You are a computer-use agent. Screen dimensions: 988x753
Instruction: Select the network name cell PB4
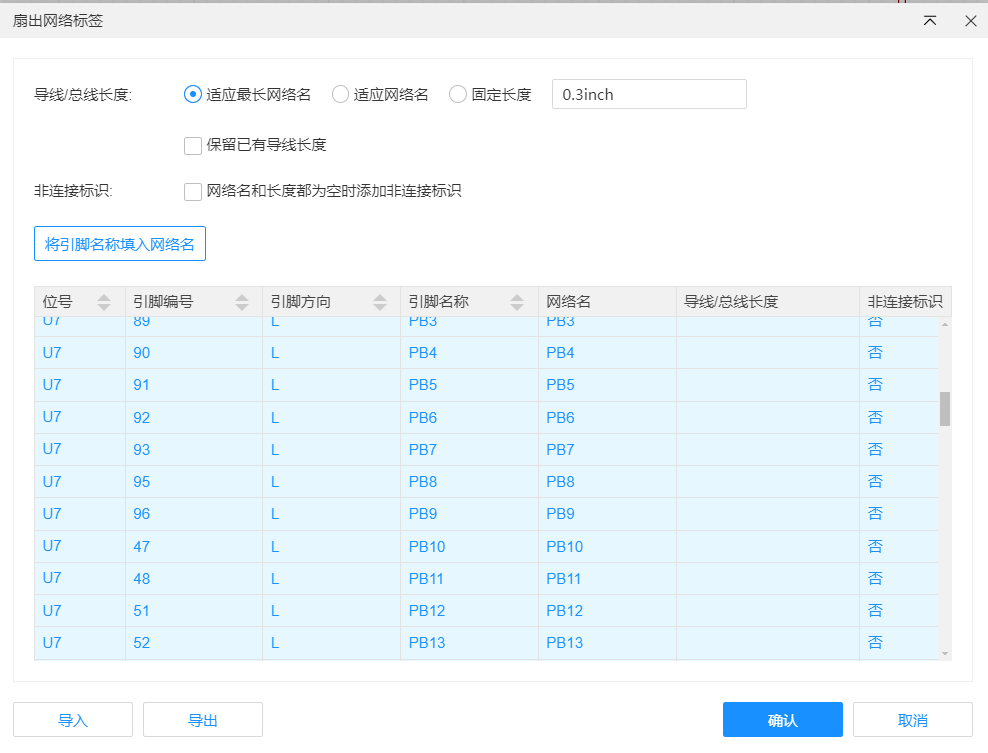tap(607, 353)
